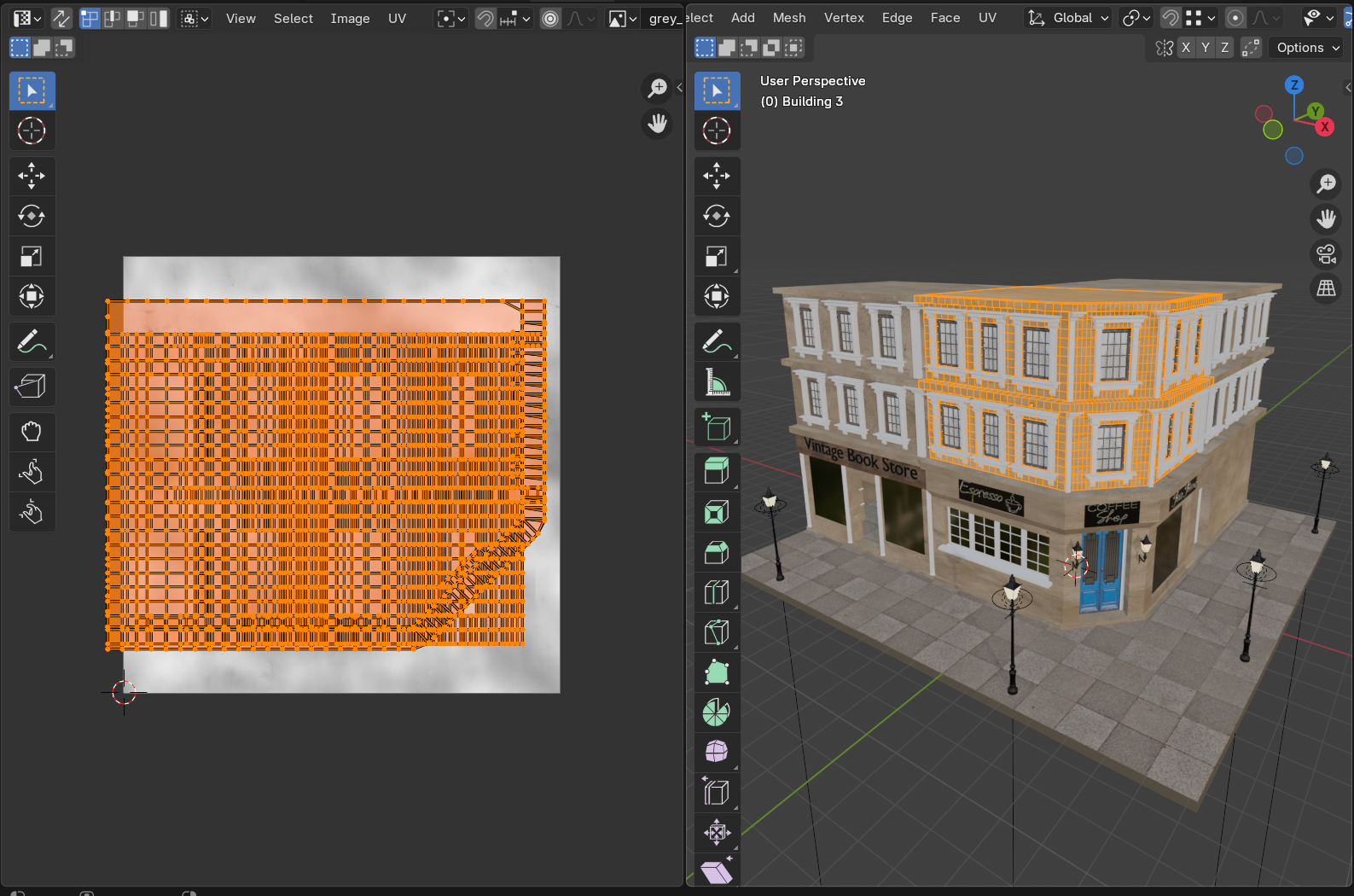
Task: Select the Cursor tool in the 3D viewport
Action: click(717, 131)
